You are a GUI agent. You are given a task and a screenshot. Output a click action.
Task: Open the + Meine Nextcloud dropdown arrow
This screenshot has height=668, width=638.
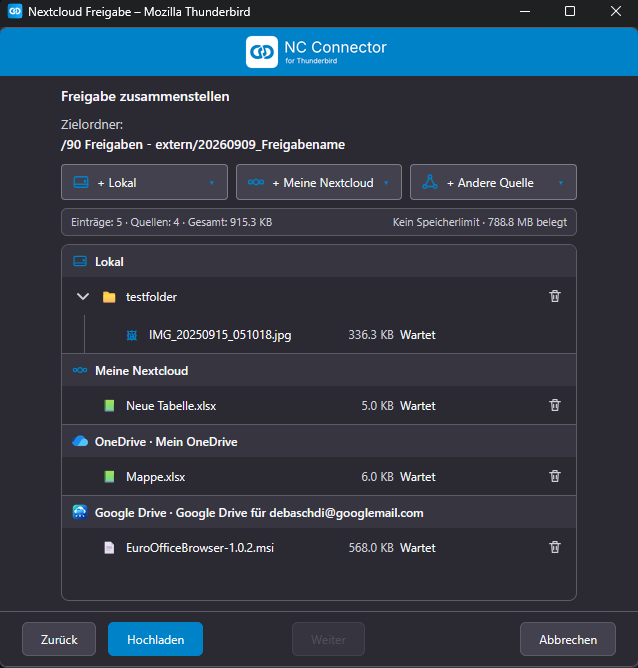tap(386, 183)
